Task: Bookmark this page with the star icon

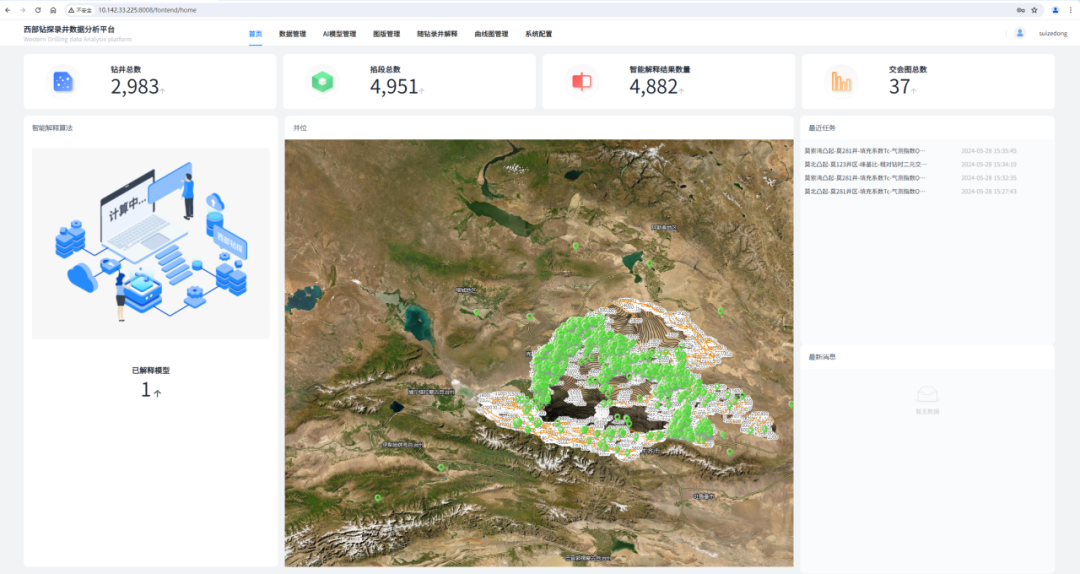Action: [1034, 10]
